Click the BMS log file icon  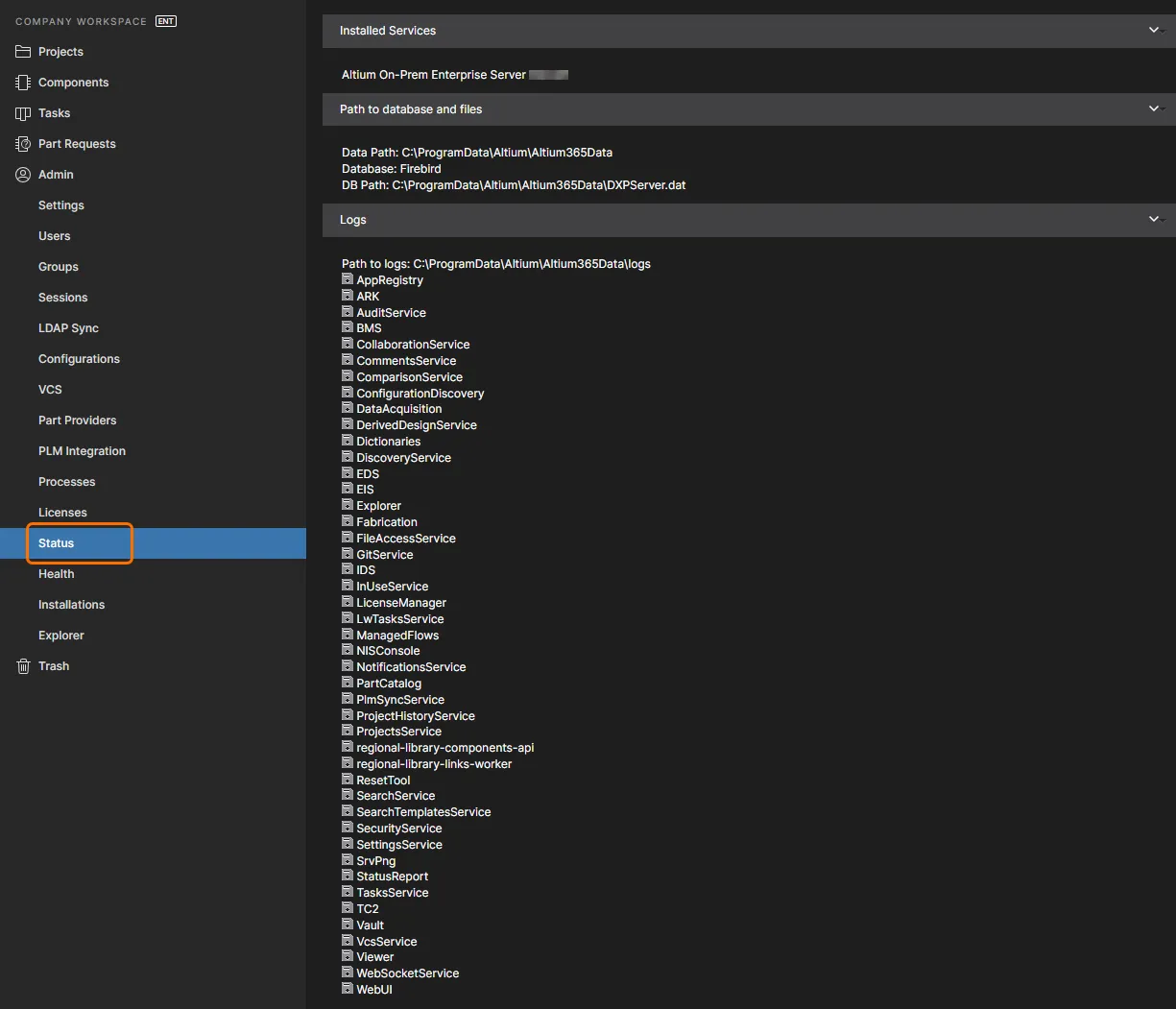348,327
